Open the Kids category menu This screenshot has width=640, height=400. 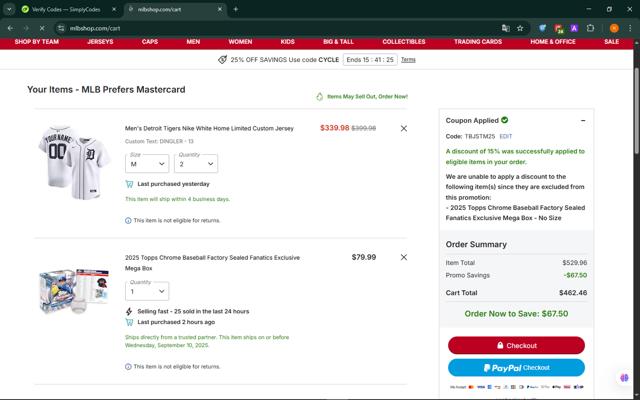[287, 42]
